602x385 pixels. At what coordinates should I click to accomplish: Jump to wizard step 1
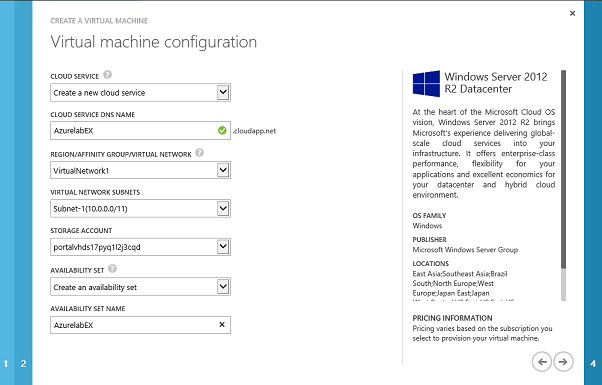tap(6, 364)
